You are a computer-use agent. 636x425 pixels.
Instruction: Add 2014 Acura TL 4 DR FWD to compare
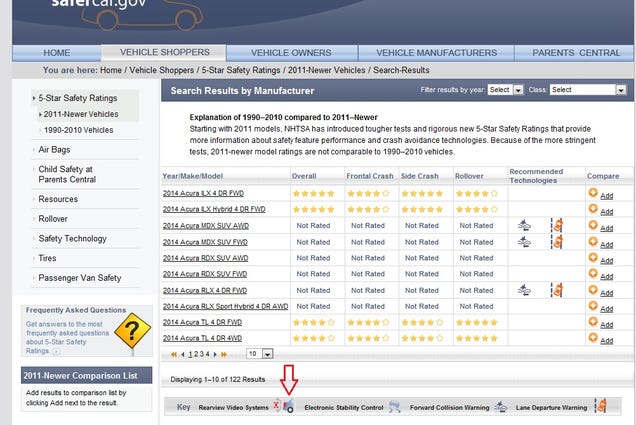pyautogui.click(x=601, y=323)
